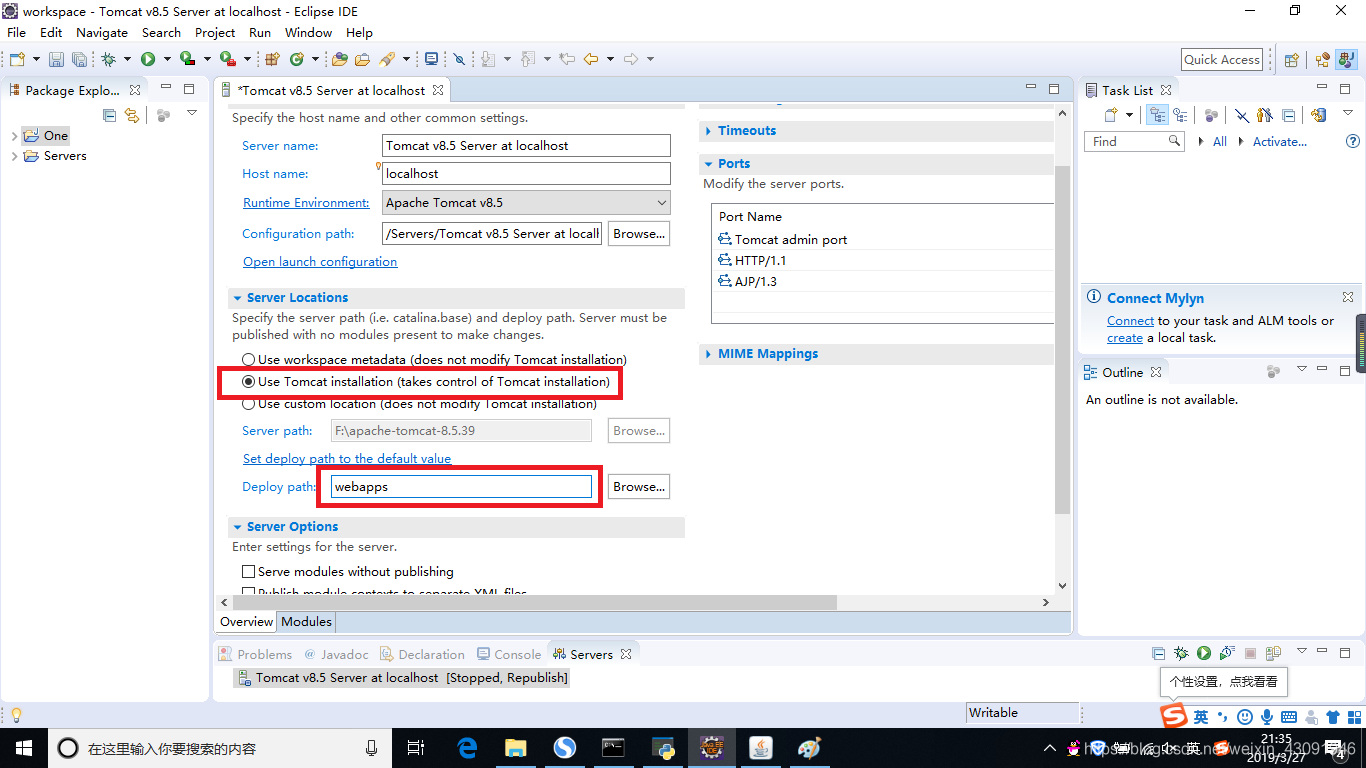
Task: Click the Open Type toolbar icon
Action: [x=339, y=59]
